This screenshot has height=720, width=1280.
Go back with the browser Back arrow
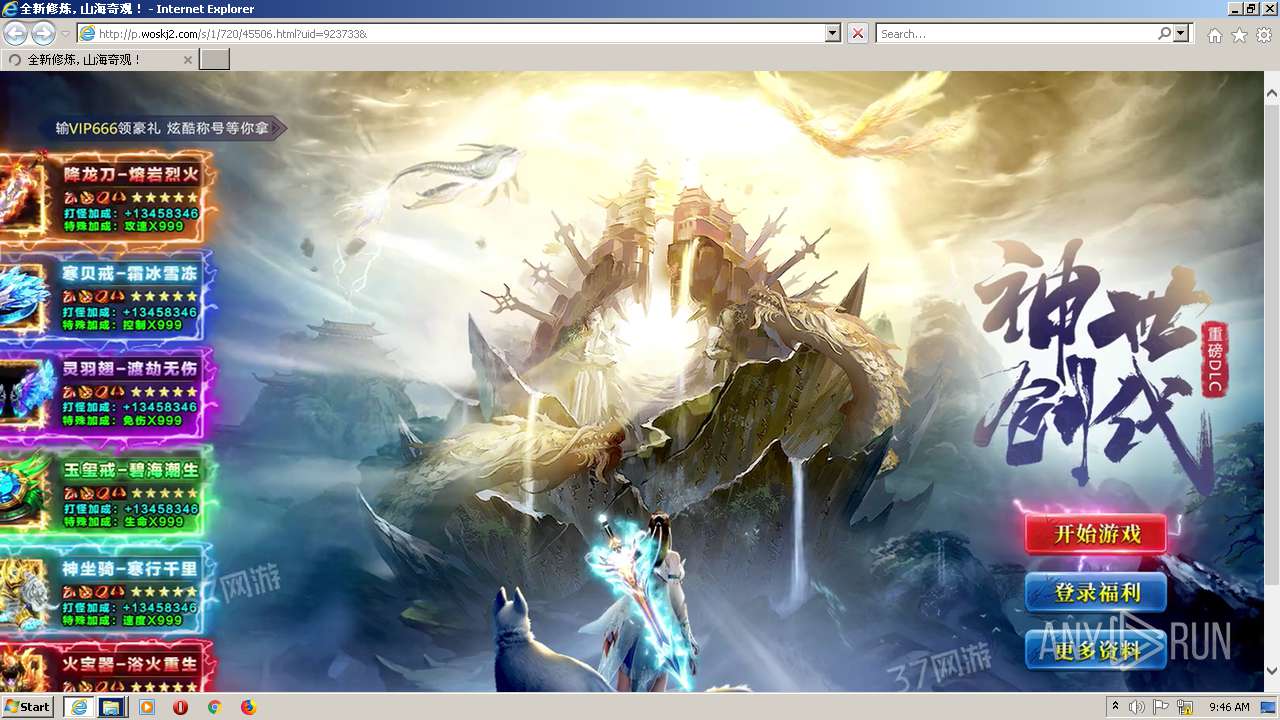click(15, 33)
